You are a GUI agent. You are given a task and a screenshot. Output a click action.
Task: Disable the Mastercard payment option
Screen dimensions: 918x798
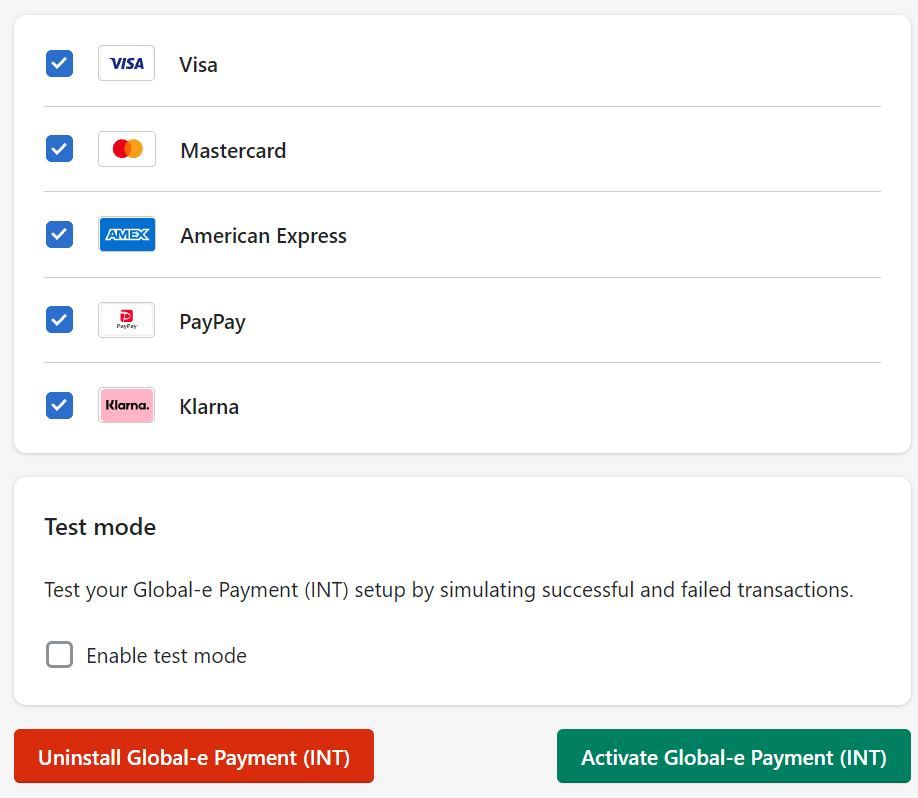[x=59, y=148]
